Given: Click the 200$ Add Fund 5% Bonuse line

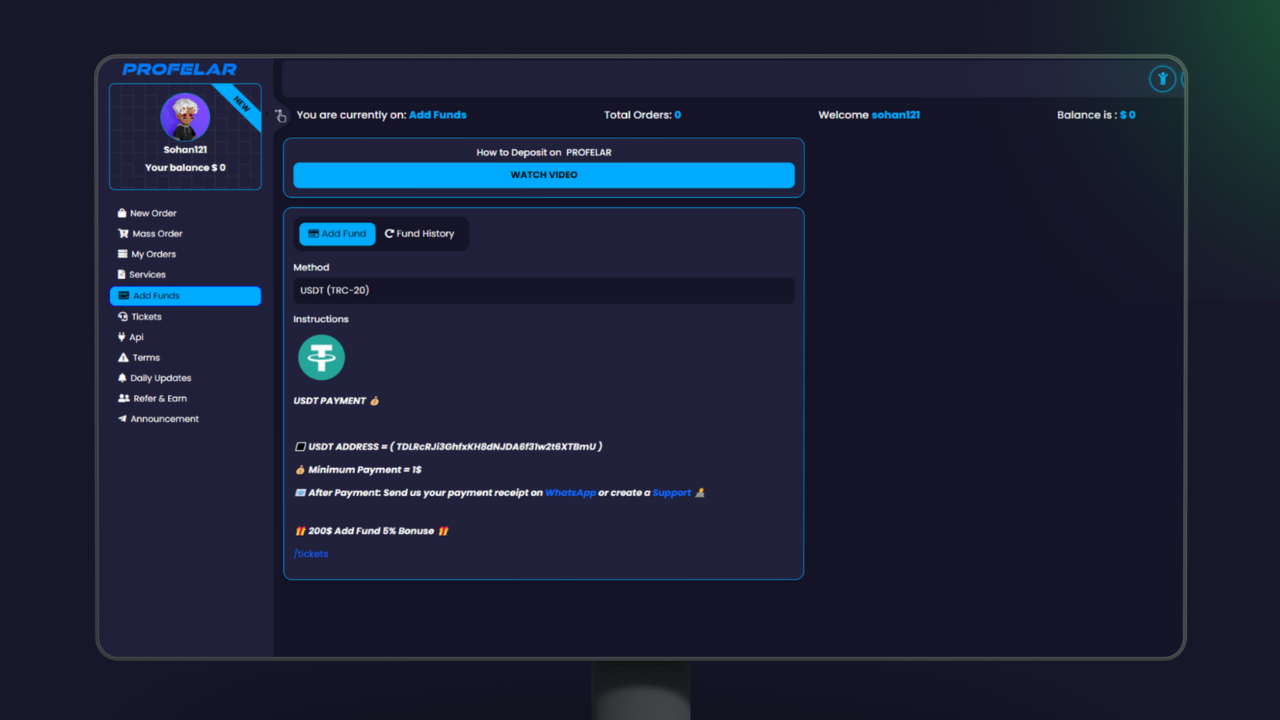Looking at the screenshot, I should (371, 531).
